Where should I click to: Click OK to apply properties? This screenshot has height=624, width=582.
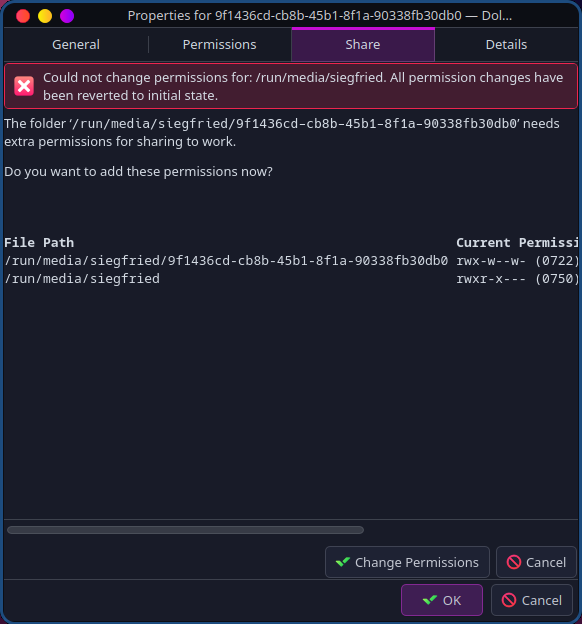tap(442, 600)
